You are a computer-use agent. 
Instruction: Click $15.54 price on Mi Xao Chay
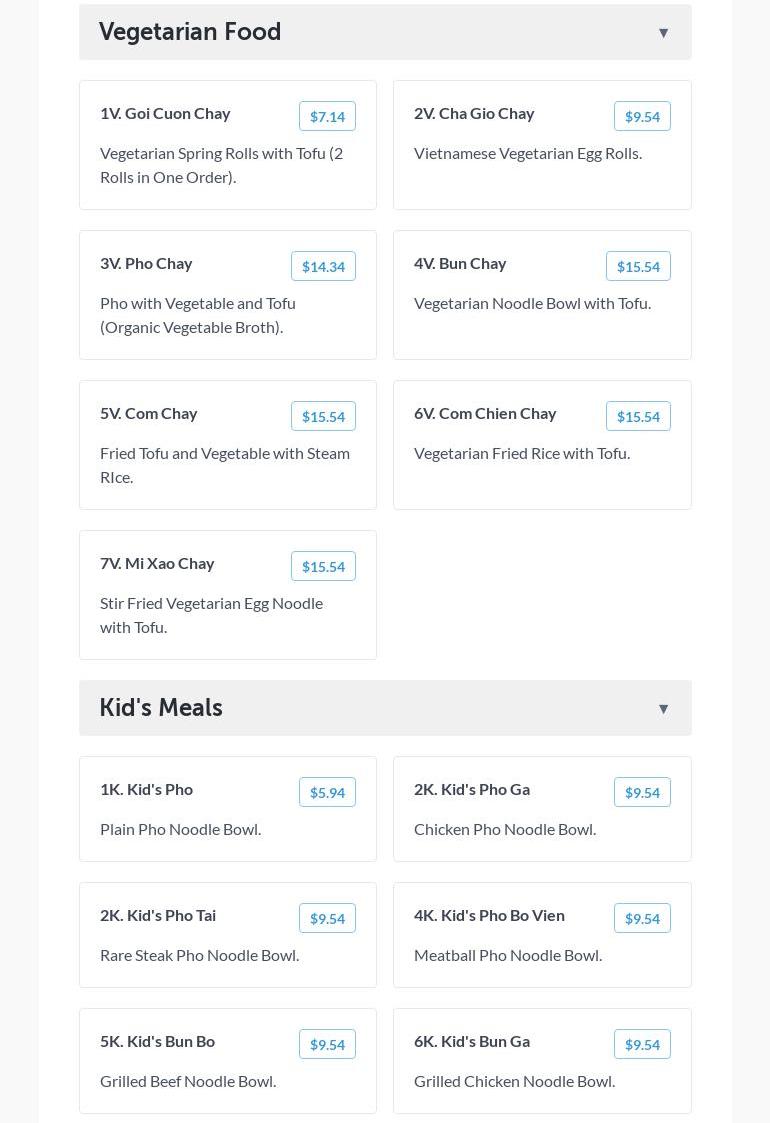click(323, 566)
